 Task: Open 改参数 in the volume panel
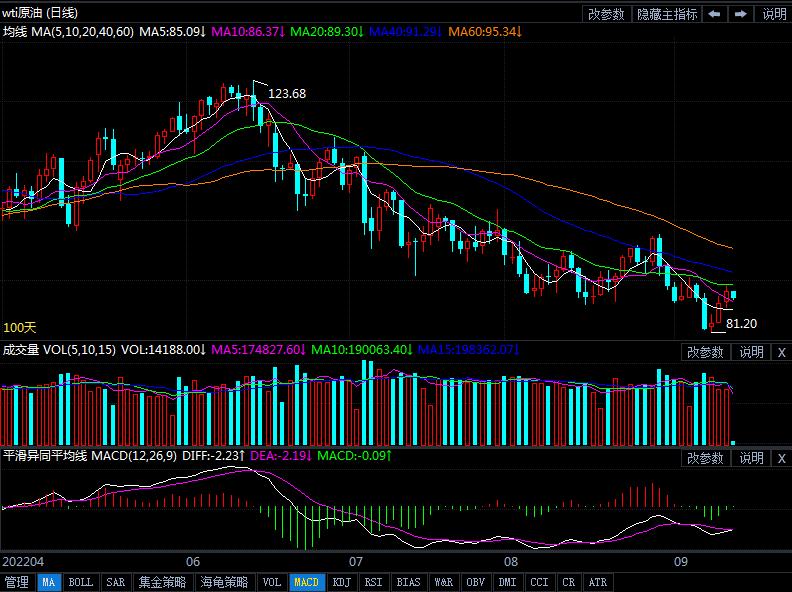tap(705, 352)
